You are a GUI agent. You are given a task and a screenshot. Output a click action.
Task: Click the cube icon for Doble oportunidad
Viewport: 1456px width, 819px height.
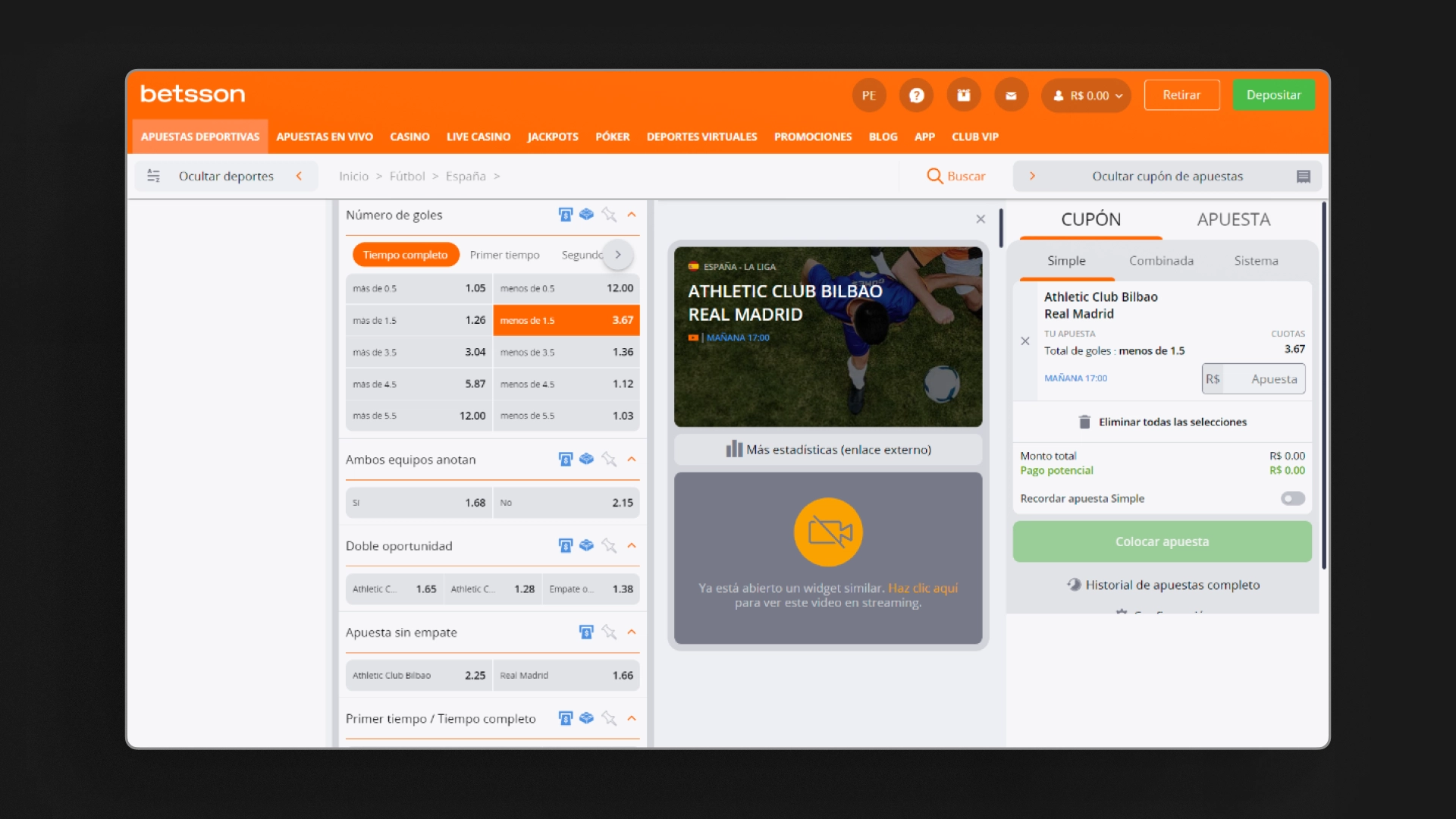click(586, 546)
